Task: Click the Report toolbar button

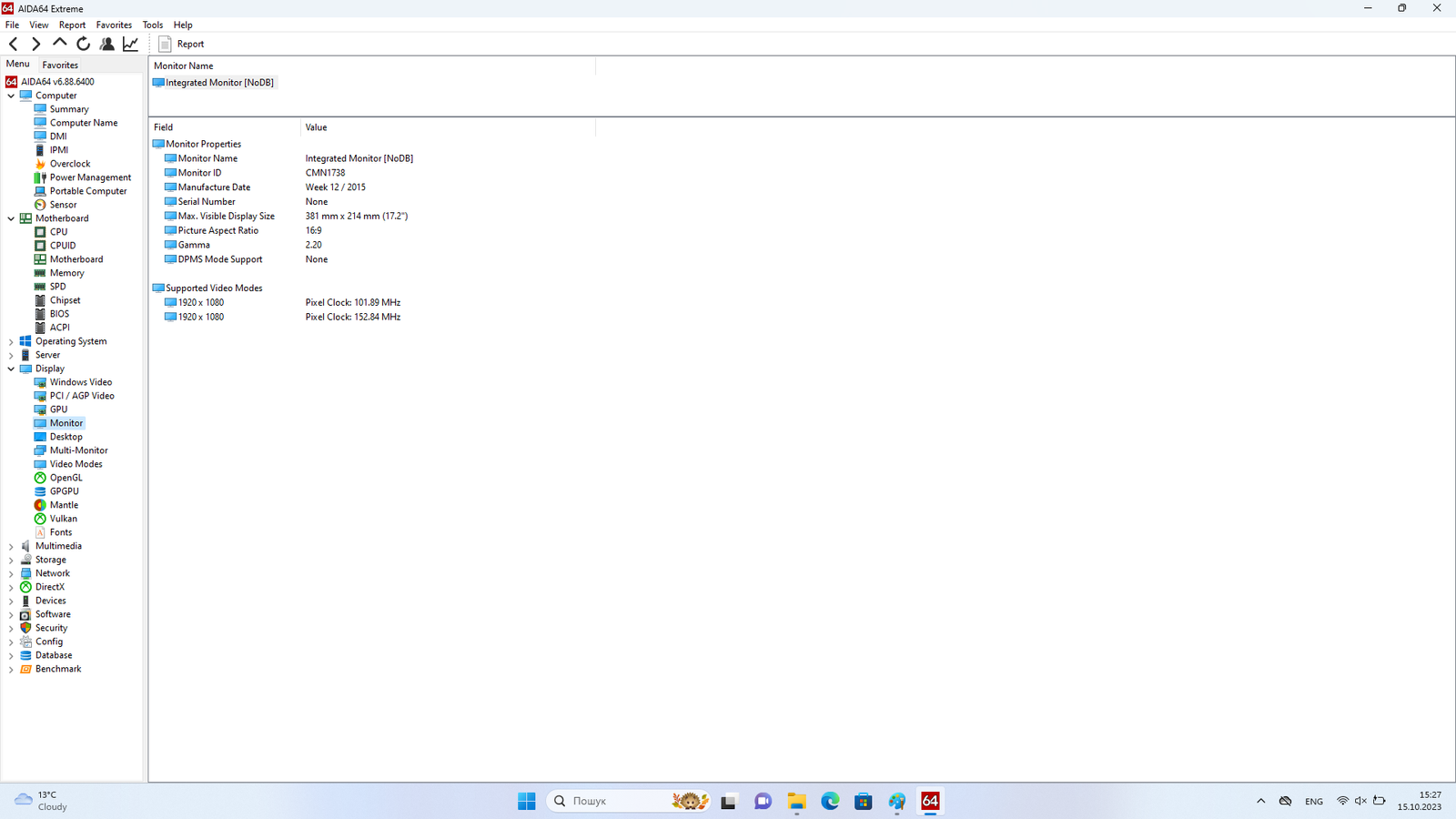Action: point(181,44)
